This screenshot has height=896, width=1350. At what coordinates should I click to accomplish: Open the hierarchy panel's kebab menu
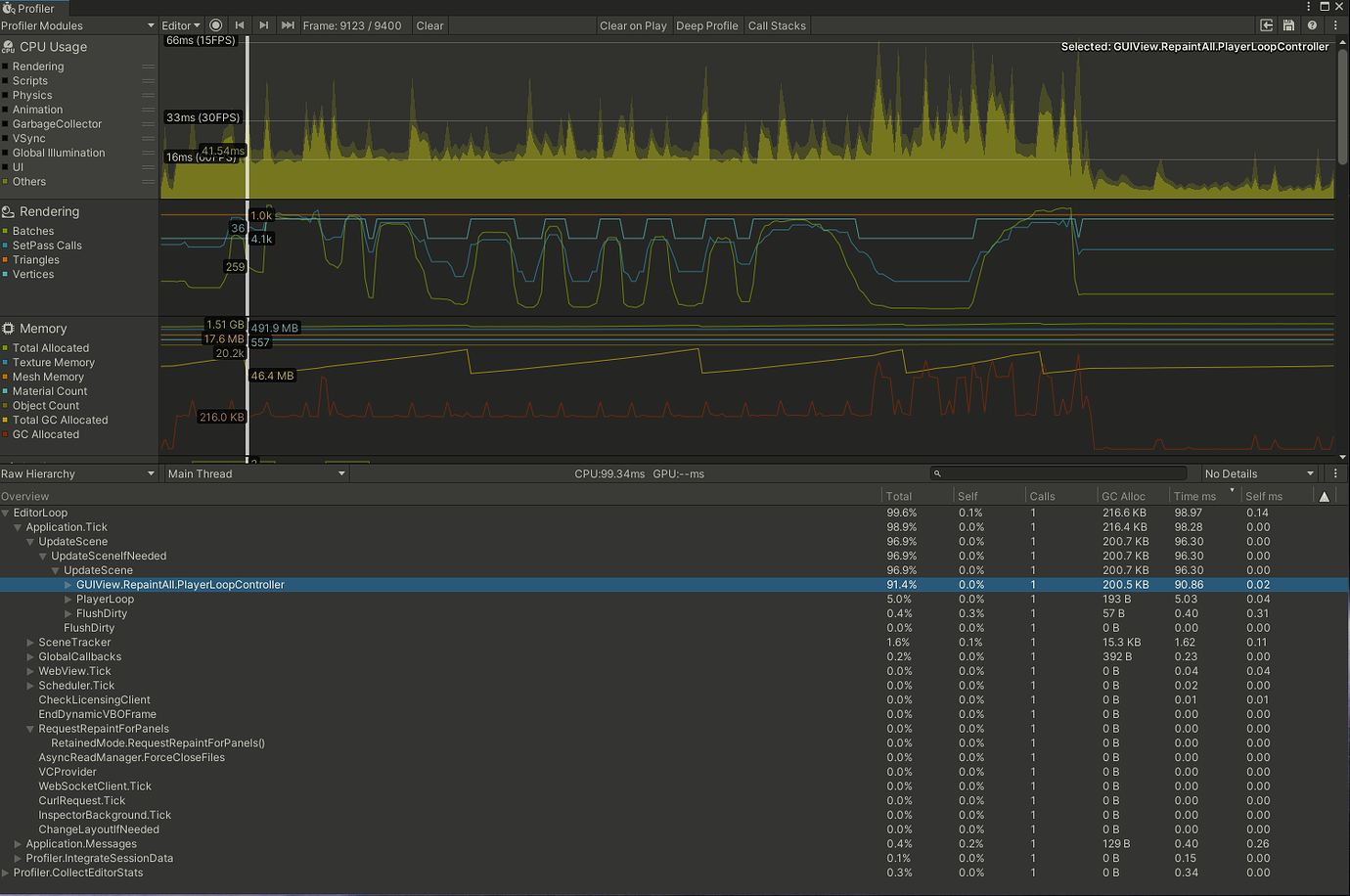click(1335, 473)
